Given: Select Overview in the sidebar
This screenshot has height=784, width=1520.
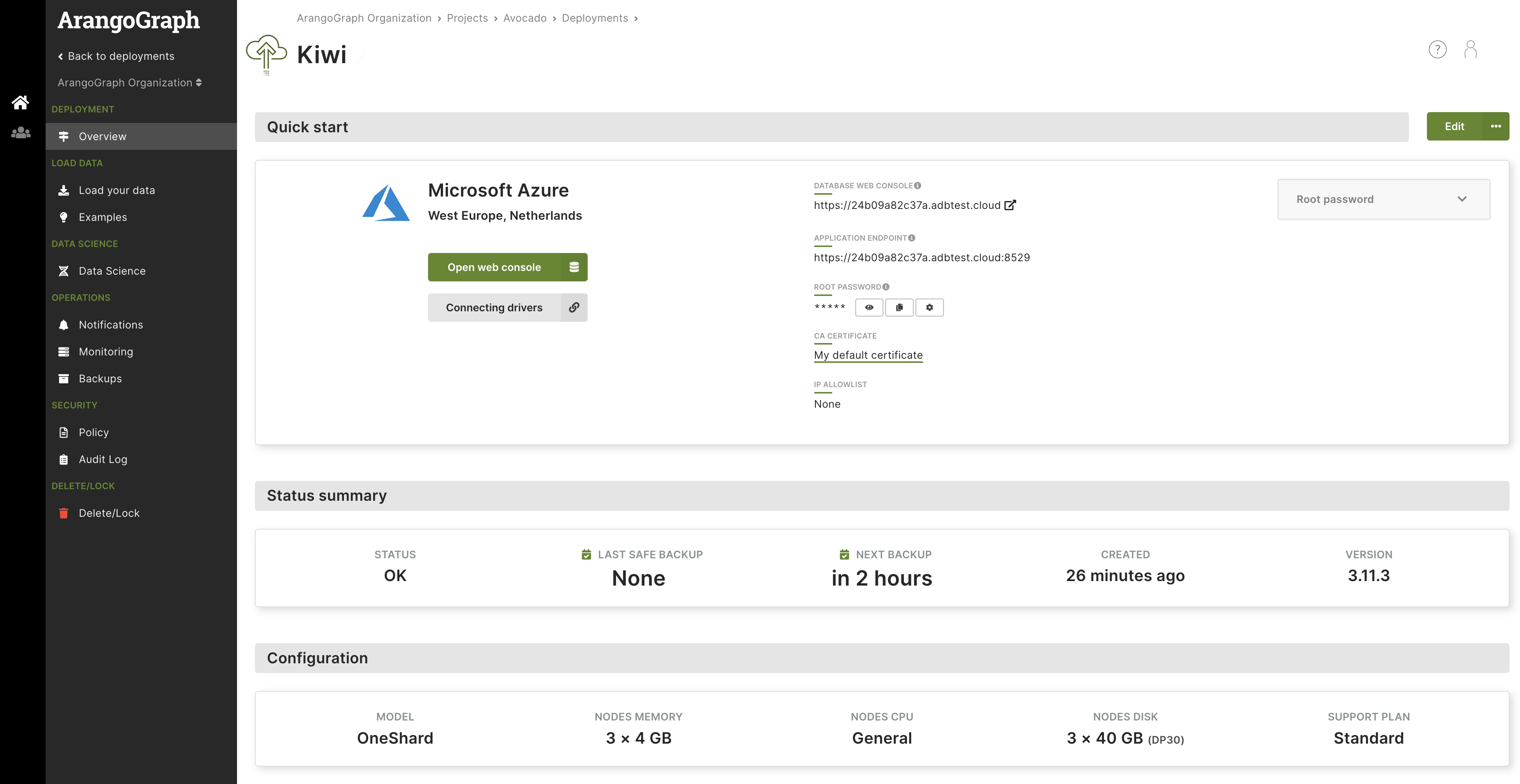Looking at the screenshot, I should [x=141, y=136].
